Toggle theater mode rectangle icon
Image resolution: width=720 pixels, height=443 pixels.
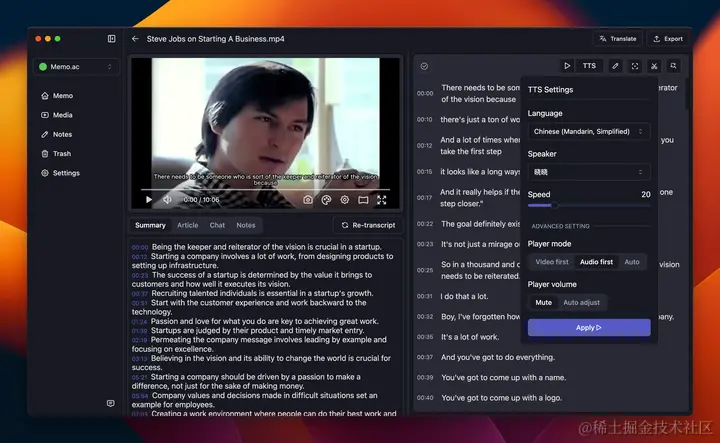pyautogui.click(x=363, y=200)
